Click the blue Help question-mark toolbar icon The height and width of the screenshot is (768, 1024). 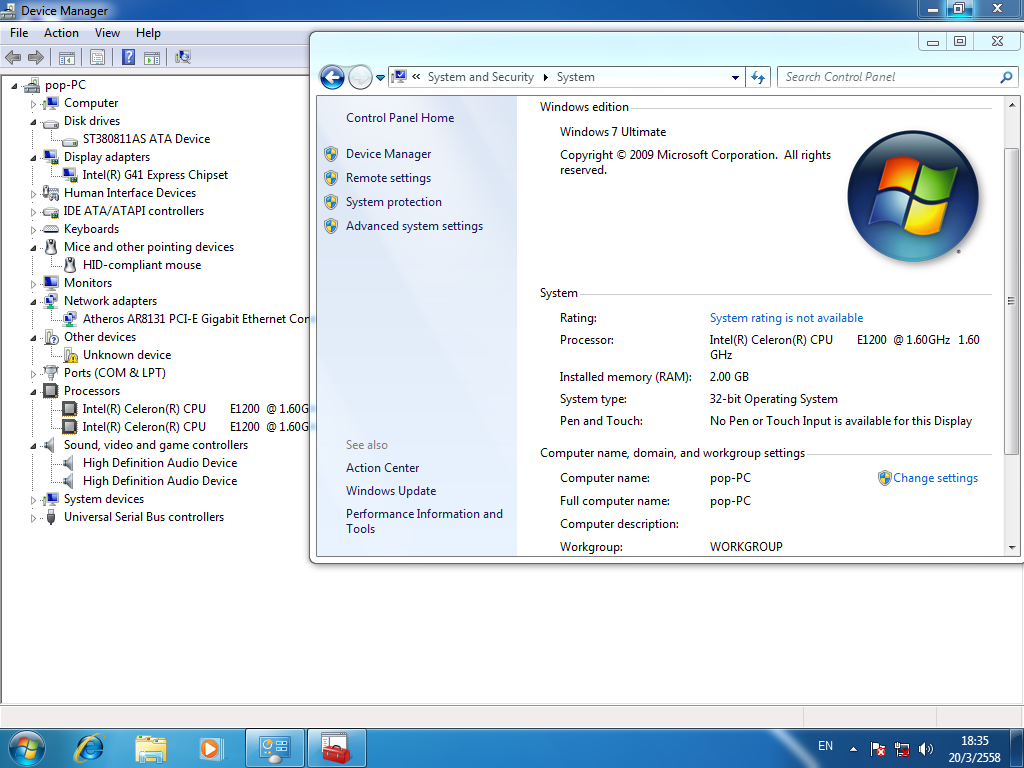point(129,57)
